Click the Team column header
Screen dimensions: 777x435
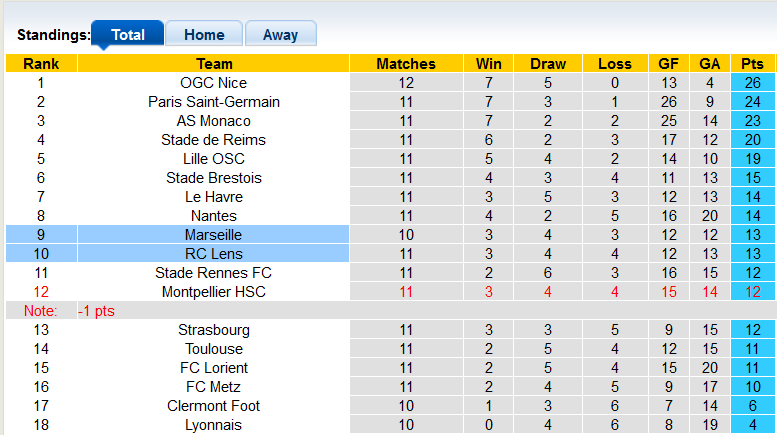pyautogui.click(x=214, y=64)
